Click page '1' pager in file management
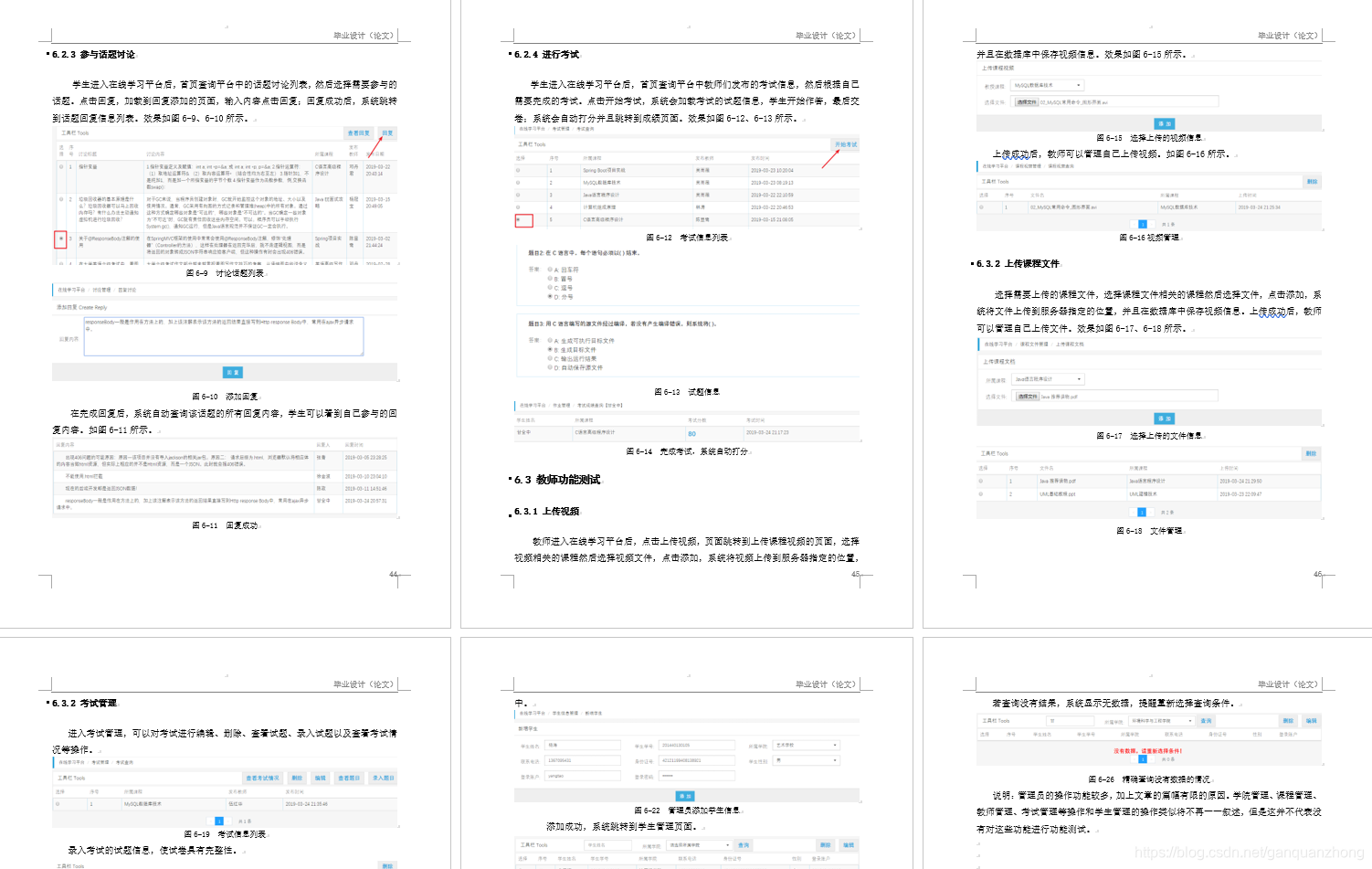This screenshot has height=869, width=1372. coord(1142,513)
